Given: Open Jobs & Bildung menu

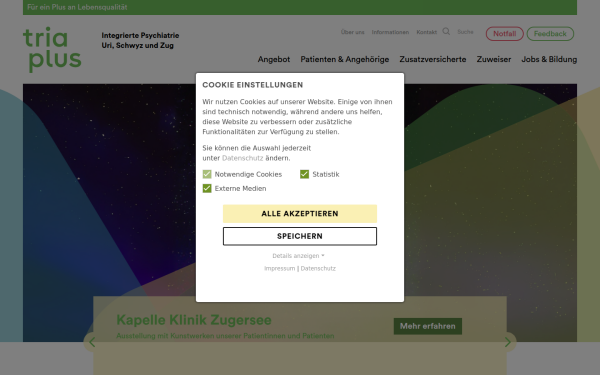Looking at the screenshot, I should [x=549, y=59].
